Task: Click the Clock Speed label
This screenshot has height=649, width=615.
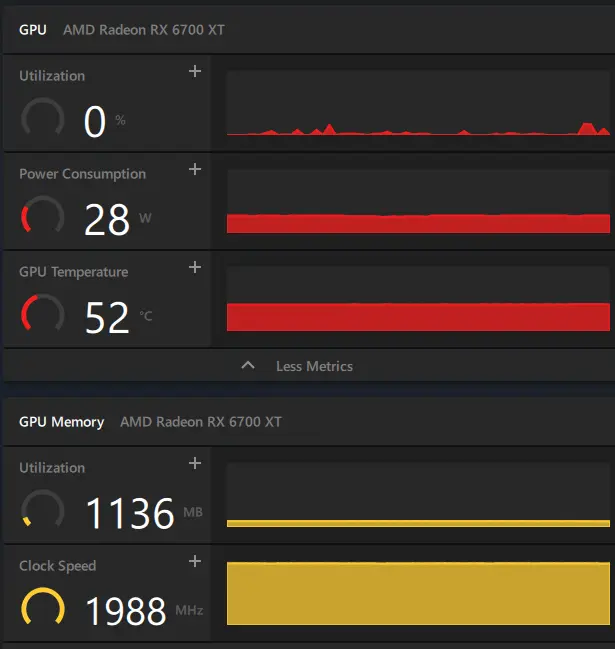Action: [x=58, y=566]
